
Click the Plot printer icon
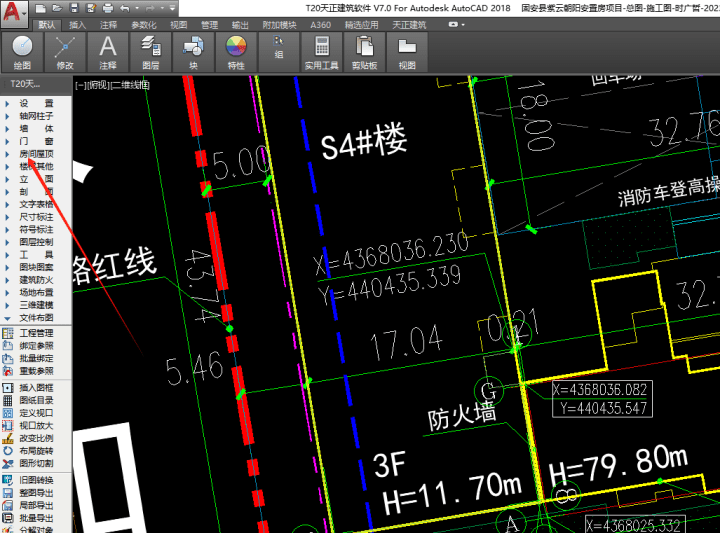107,8
